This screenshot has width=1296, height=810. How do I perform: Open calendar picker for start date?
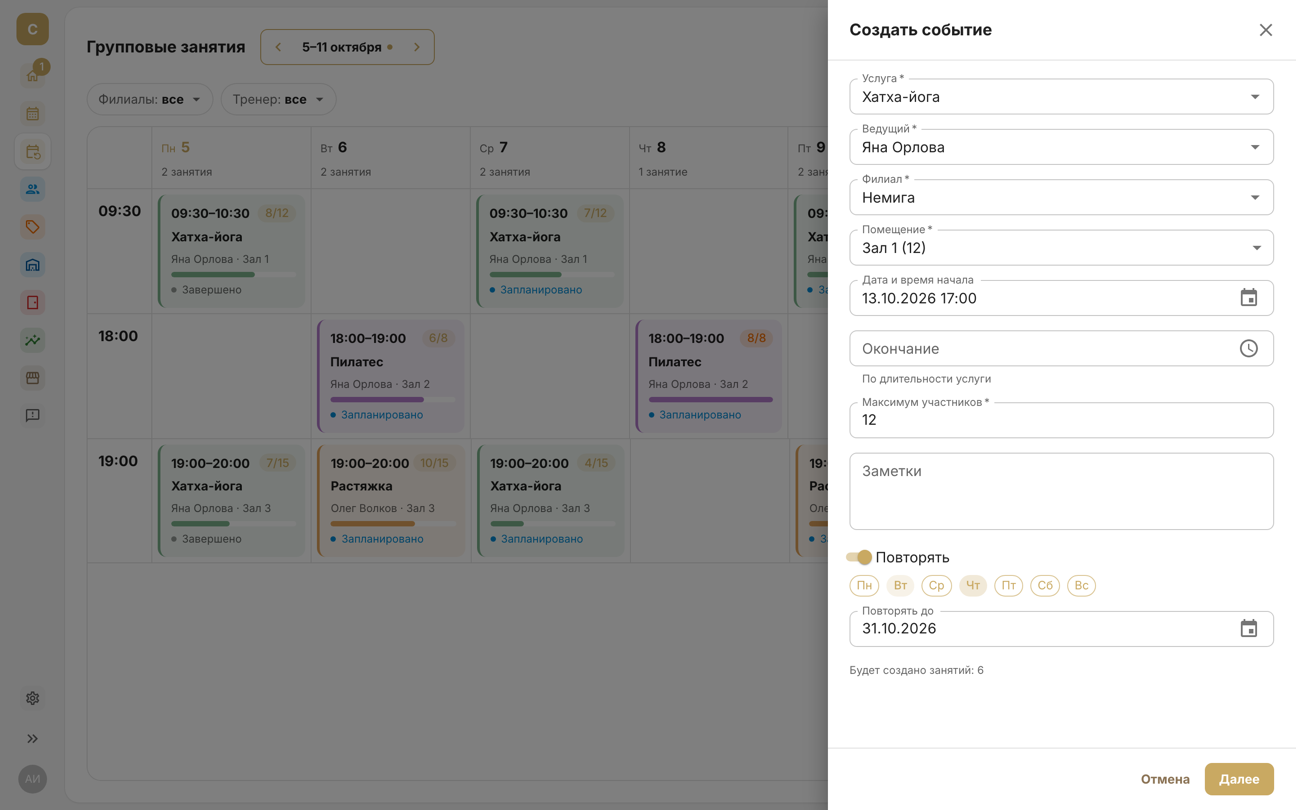1248,298
